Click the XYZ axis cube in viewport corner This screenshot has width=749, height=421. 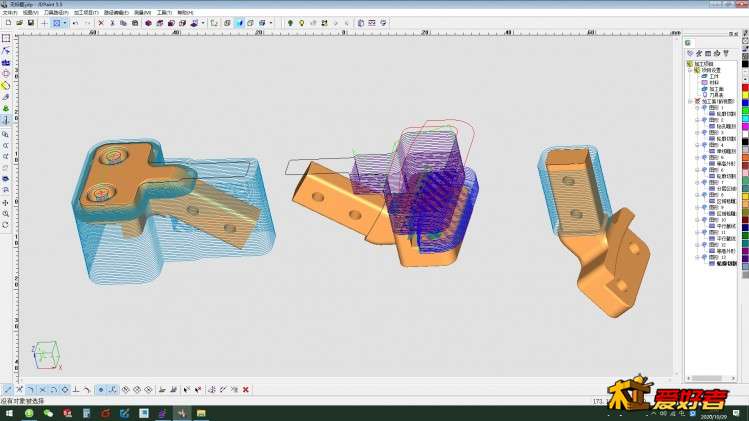click(x=46, y=355)
